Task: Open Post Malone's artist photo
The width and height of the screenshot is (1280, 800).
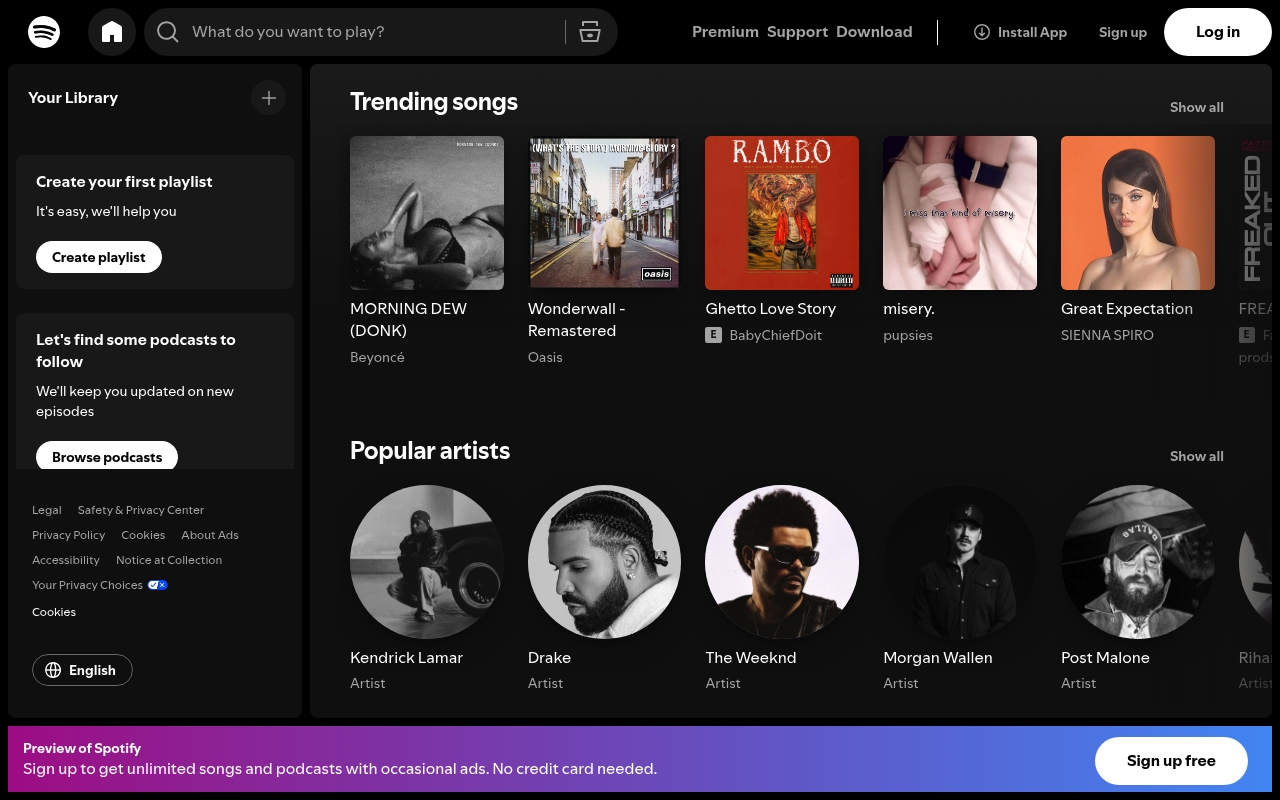Action: coord(1138,562)
